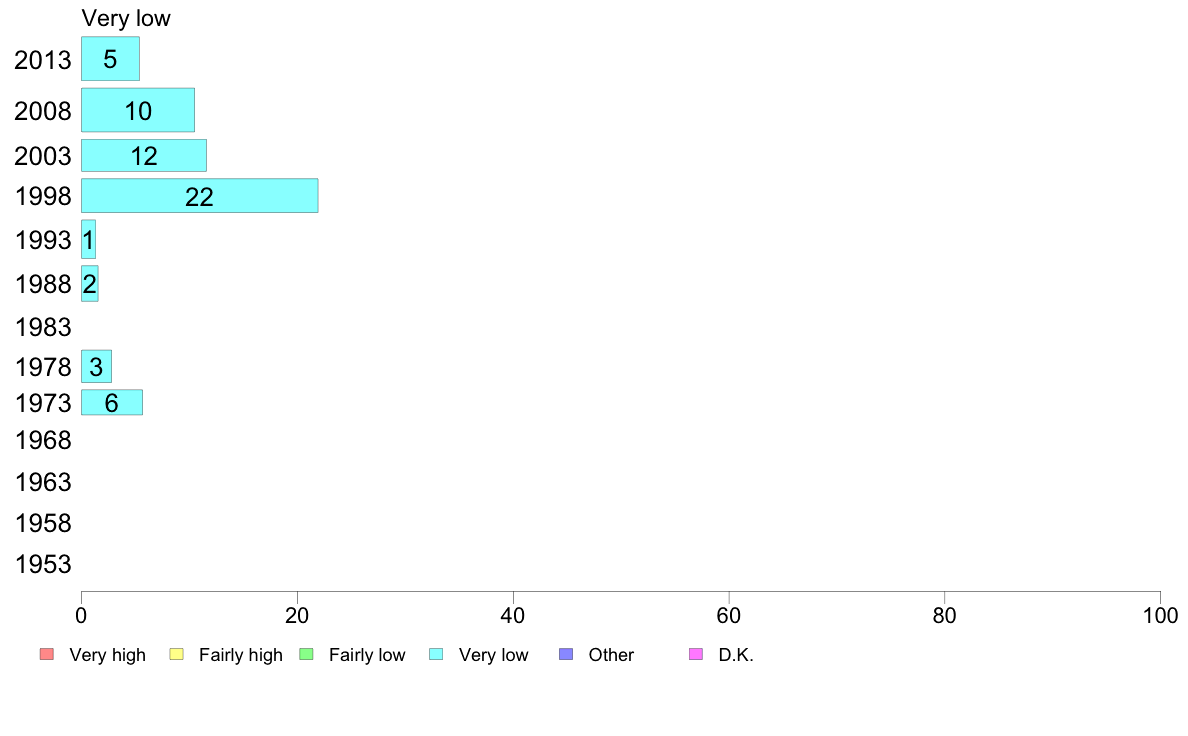Select the 1978 bar showing 3
Image resolution: width=1188 pixels, height=736 pixels.
[96, 367]
